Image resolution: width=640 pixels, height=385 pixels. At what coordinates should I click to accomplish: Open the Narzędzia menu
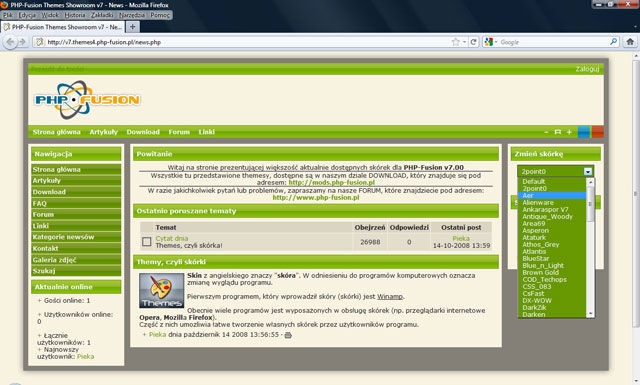(132, 15)
